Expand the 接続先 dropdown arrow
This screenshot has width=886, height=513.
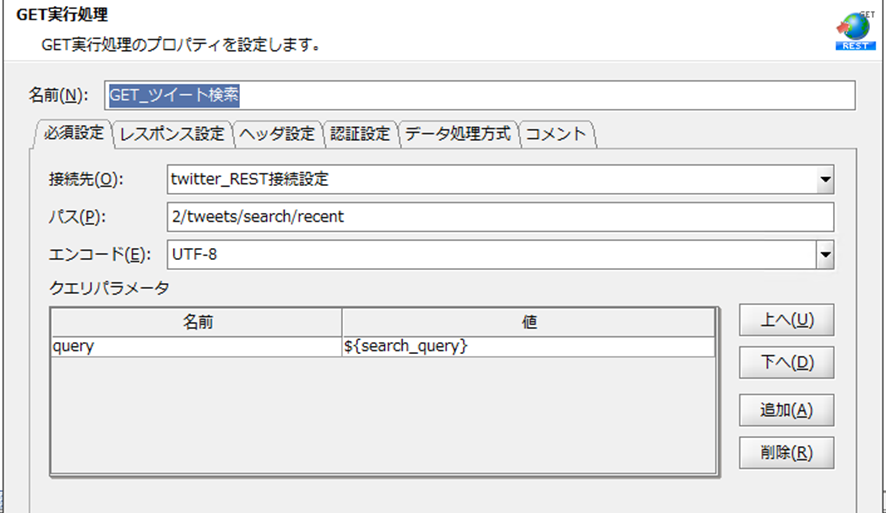pos(825,180)
